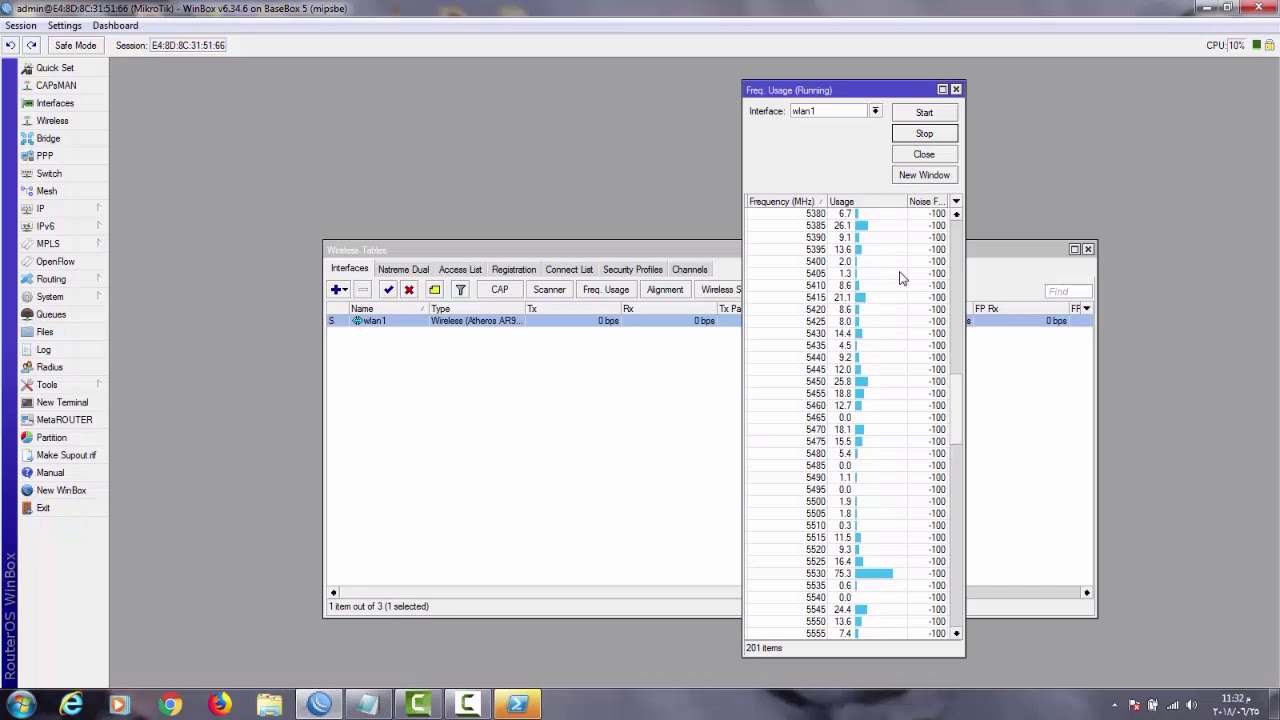
Task: Click the Freq. Usage vertical scrollbar thumb
Action: pos(956,410)
